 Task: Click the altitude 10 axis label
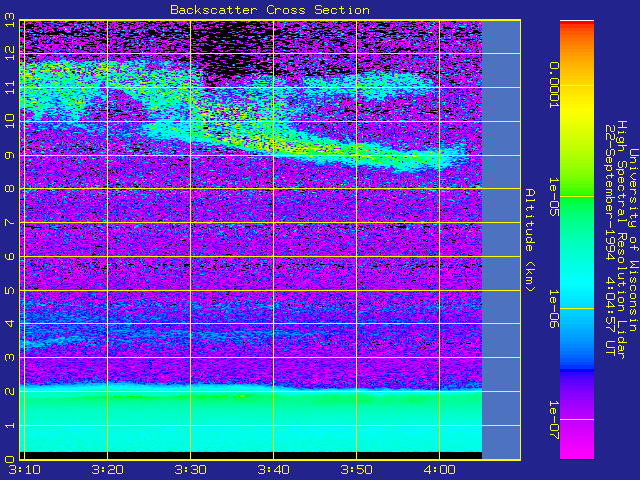click(10, 121)
